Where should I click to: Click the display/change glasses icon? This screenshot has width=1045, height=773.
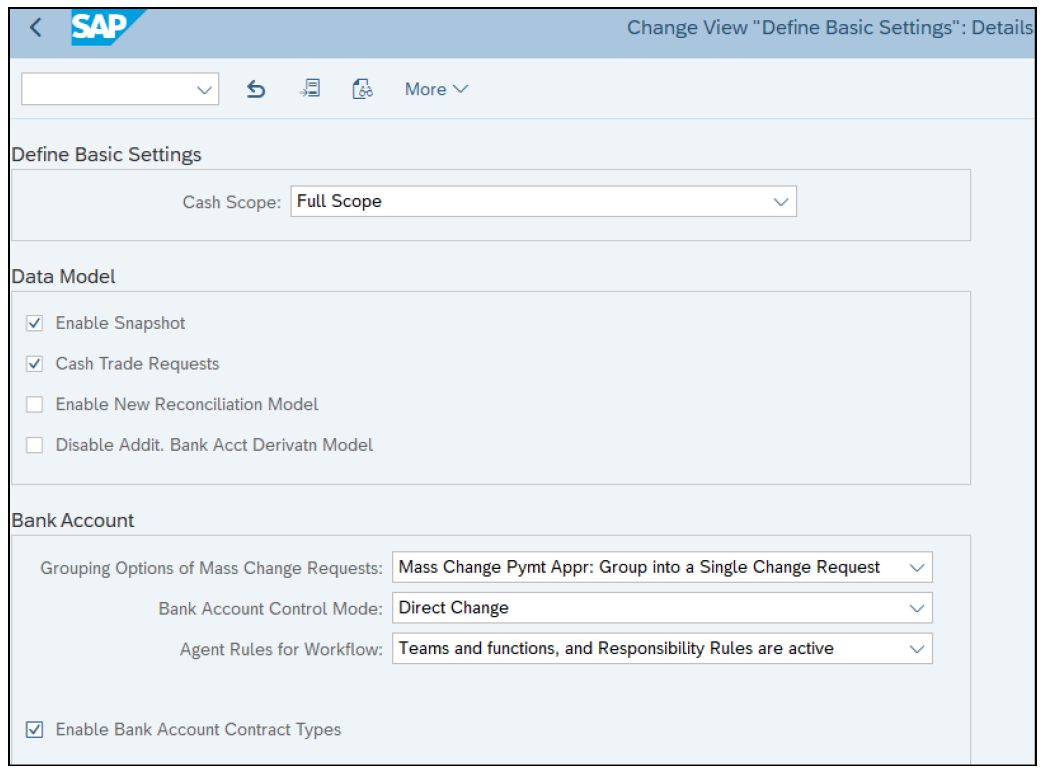click(x=362, y=89)
